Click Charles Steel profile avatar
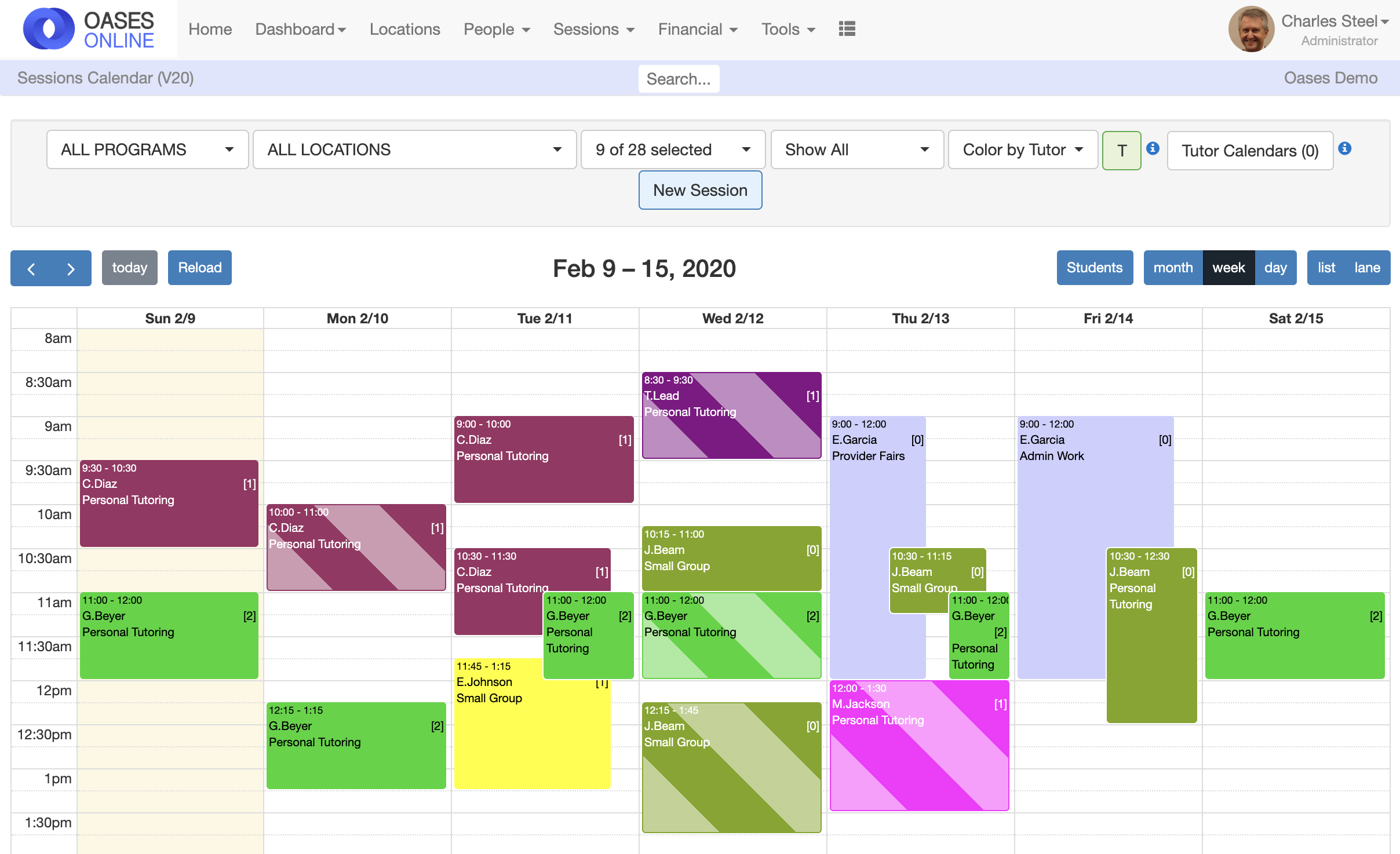Viewport: 1400px width, 854px height. pyautogui.click(x=1250, y=30)
